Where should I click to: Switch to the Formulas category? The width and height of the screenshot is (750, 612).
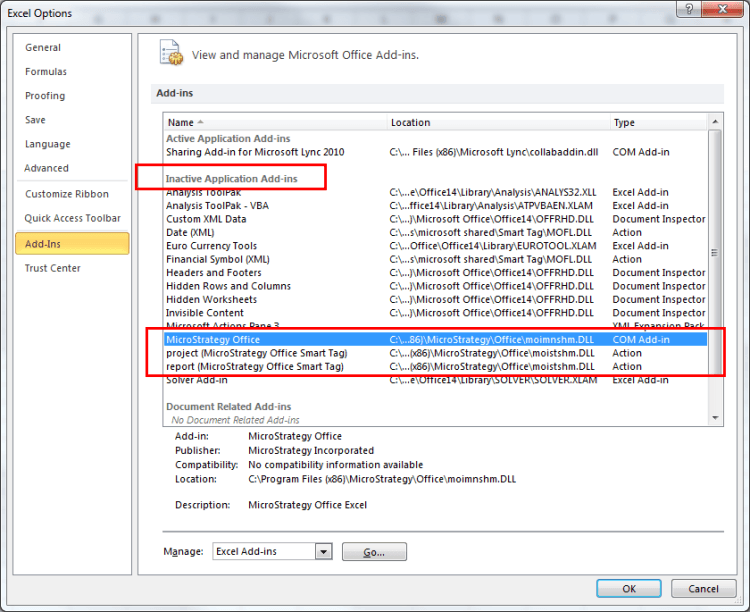(46, 71)
